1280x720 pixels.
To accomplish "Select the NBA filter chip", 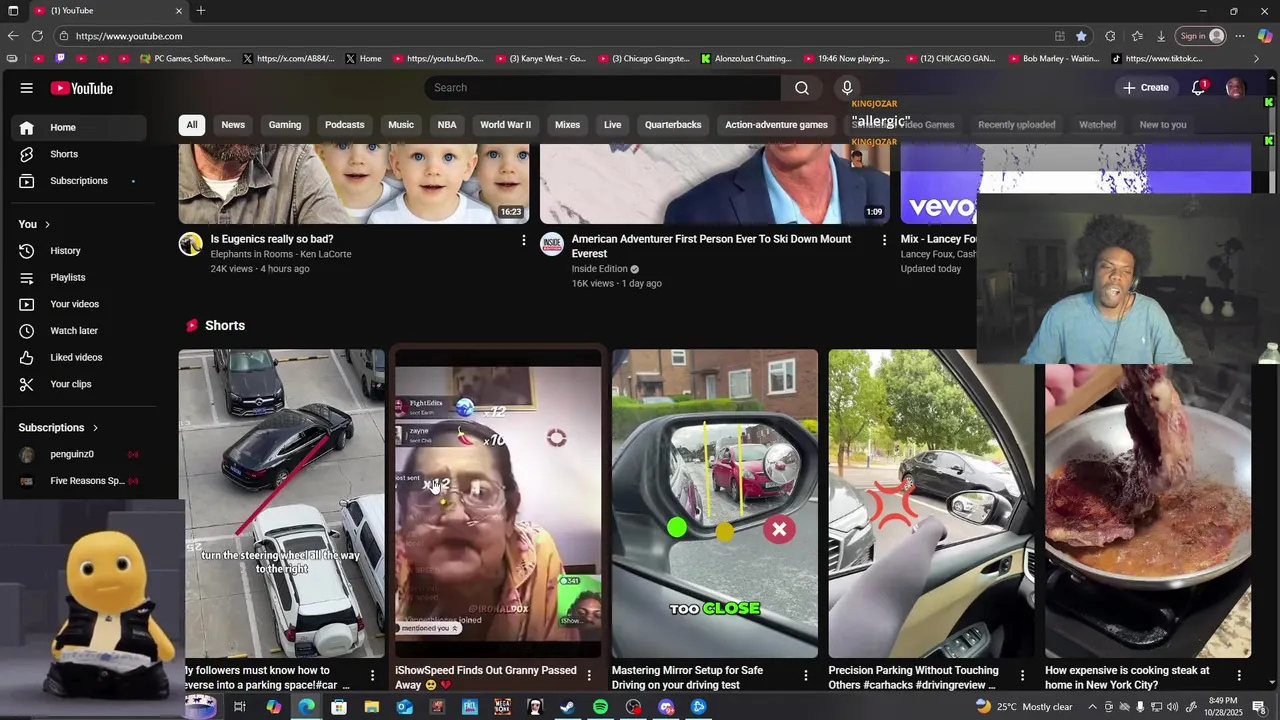I will pyautogui.click(x=447, y=125).
